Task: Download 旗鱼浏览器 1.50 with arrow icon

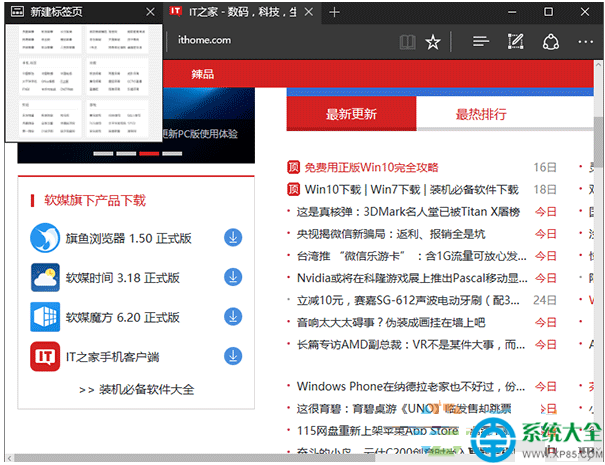Action: (x=233, y=238)
